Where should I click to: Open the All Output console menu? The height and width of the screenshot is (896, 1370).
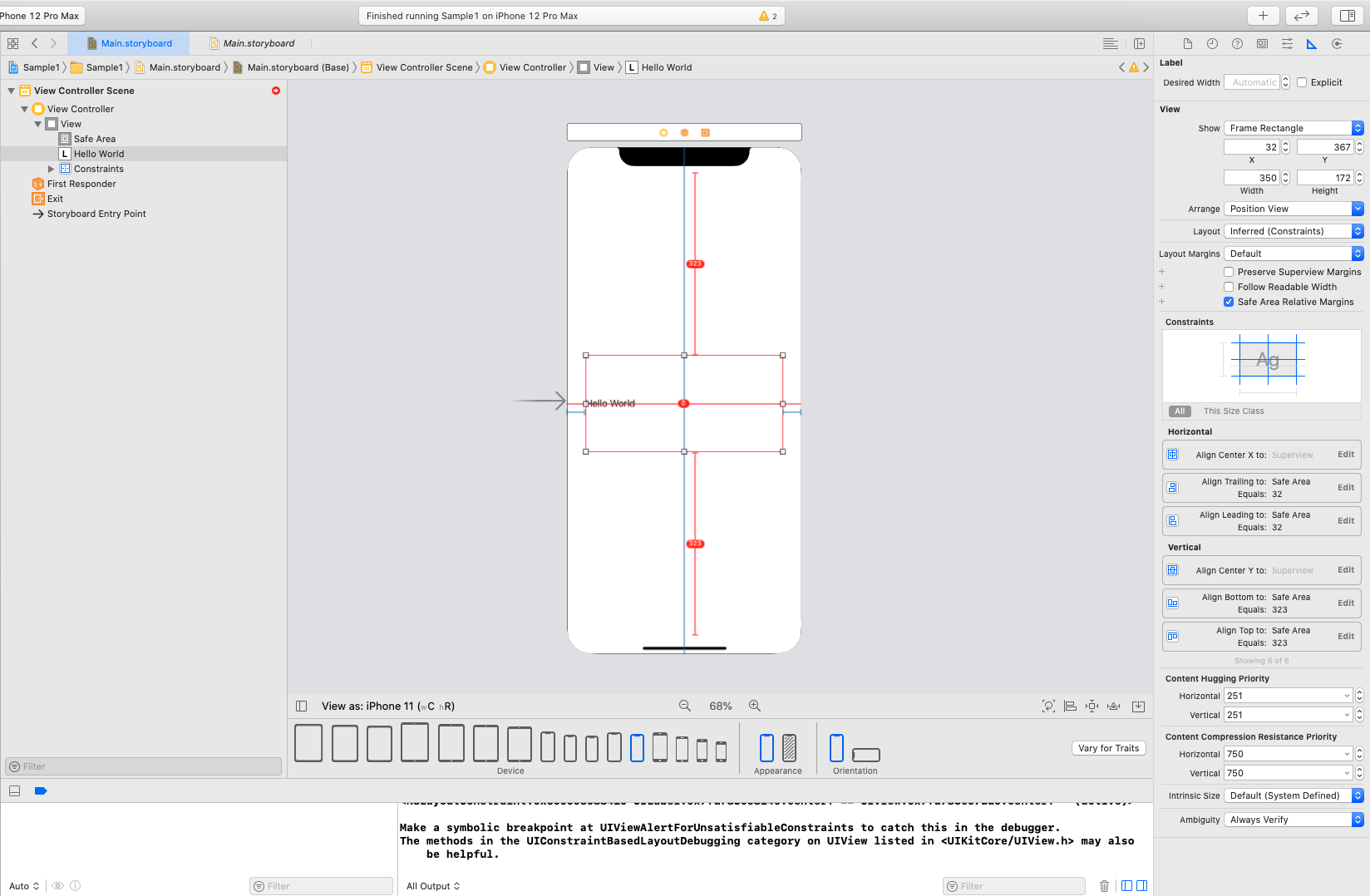pos(433,886)
